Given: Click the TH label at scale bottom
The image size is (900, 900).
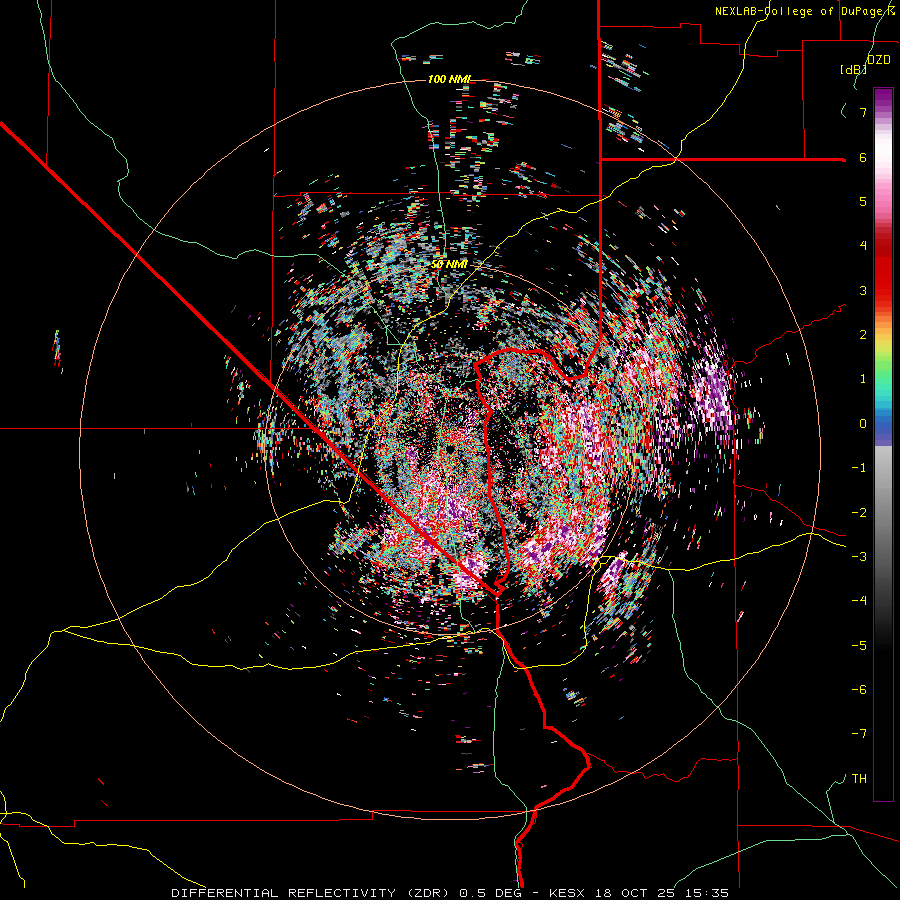Looking at the screenshot, I should pos(859,779).
